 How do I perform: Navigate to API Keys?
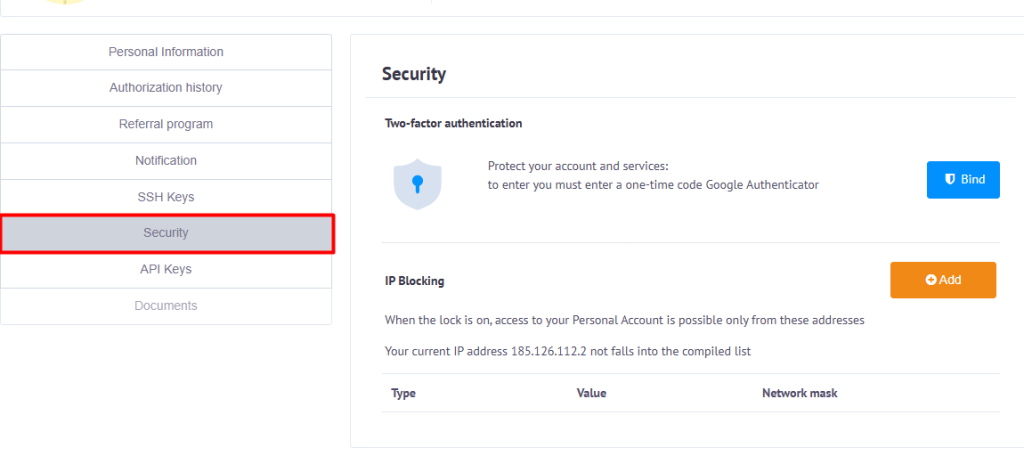(x=166, y=269)
